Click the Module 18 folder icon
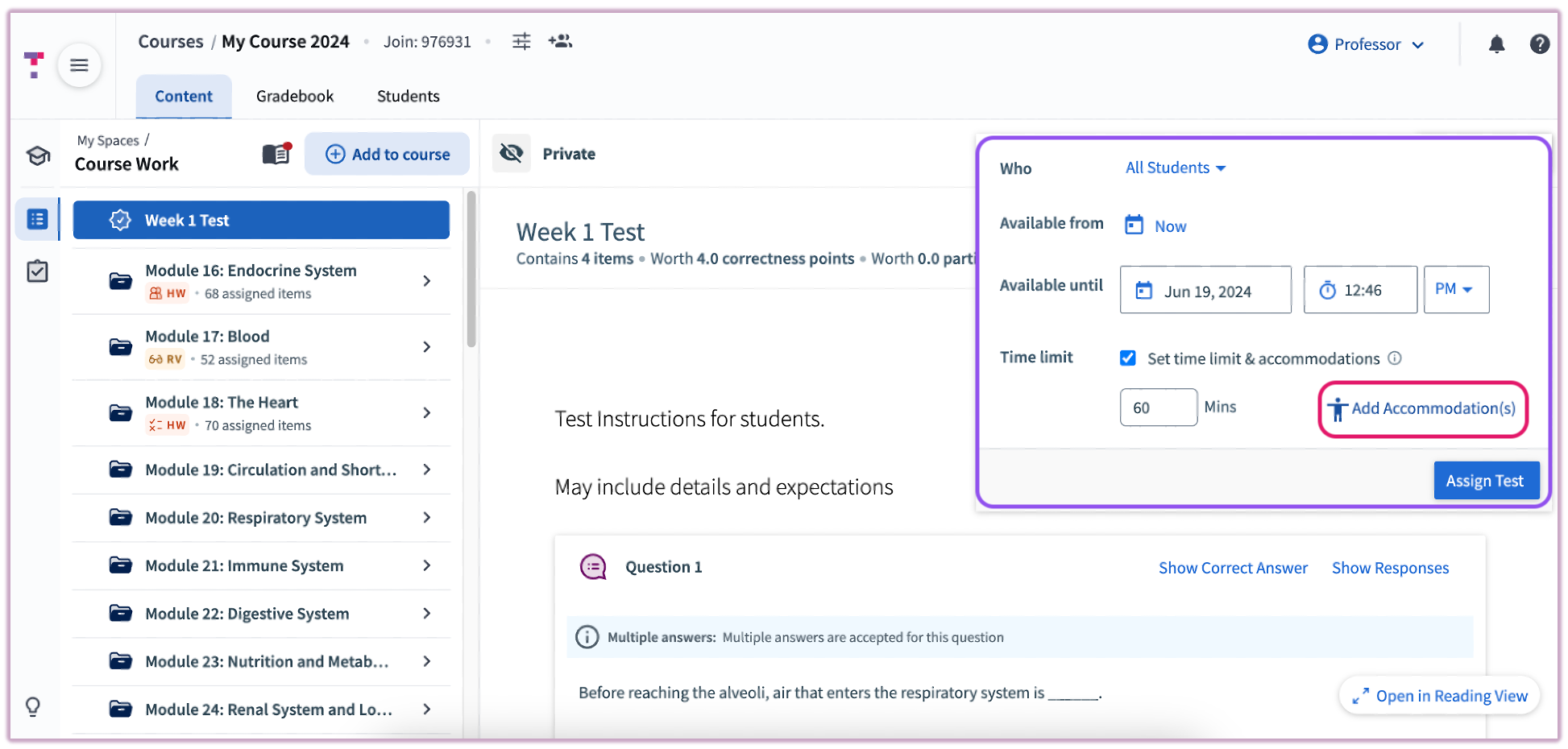 (120, 413)
